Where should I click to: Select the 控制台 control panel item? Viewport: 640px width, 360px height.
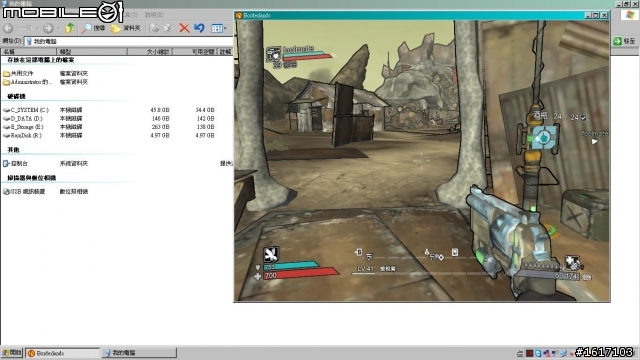[x=16, y=163]
